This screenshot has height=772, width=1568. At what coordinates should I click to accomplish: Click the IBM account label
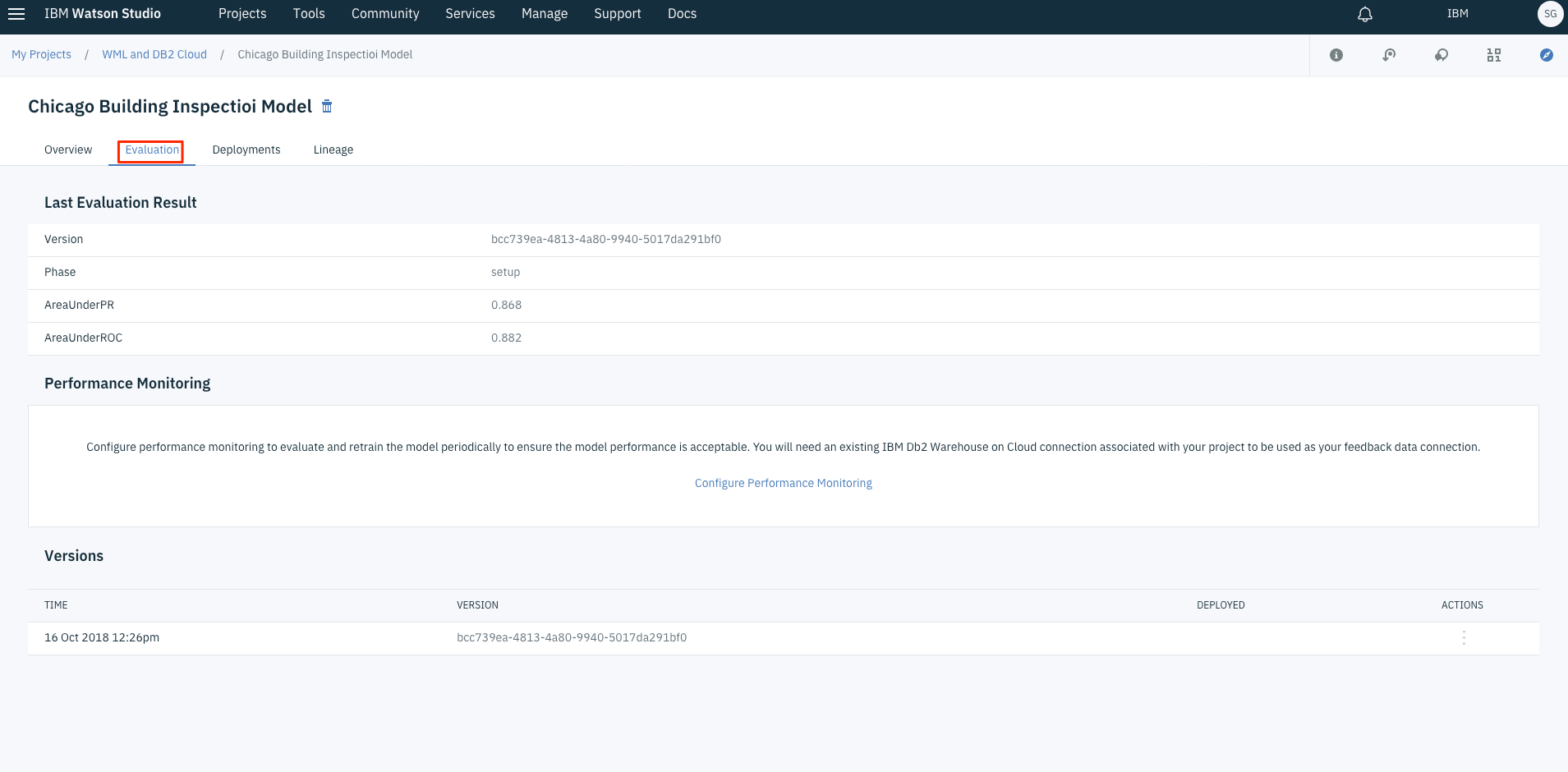(x=1457, y=14)
